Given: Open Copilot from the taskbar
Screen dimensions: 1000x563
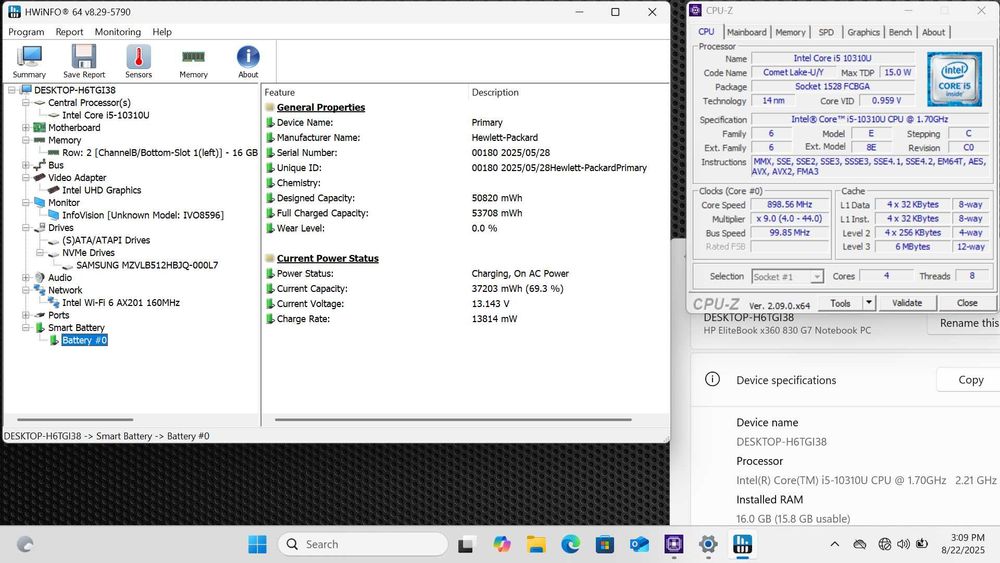Looking at the screenshot, I should click(x=502, y=545).
